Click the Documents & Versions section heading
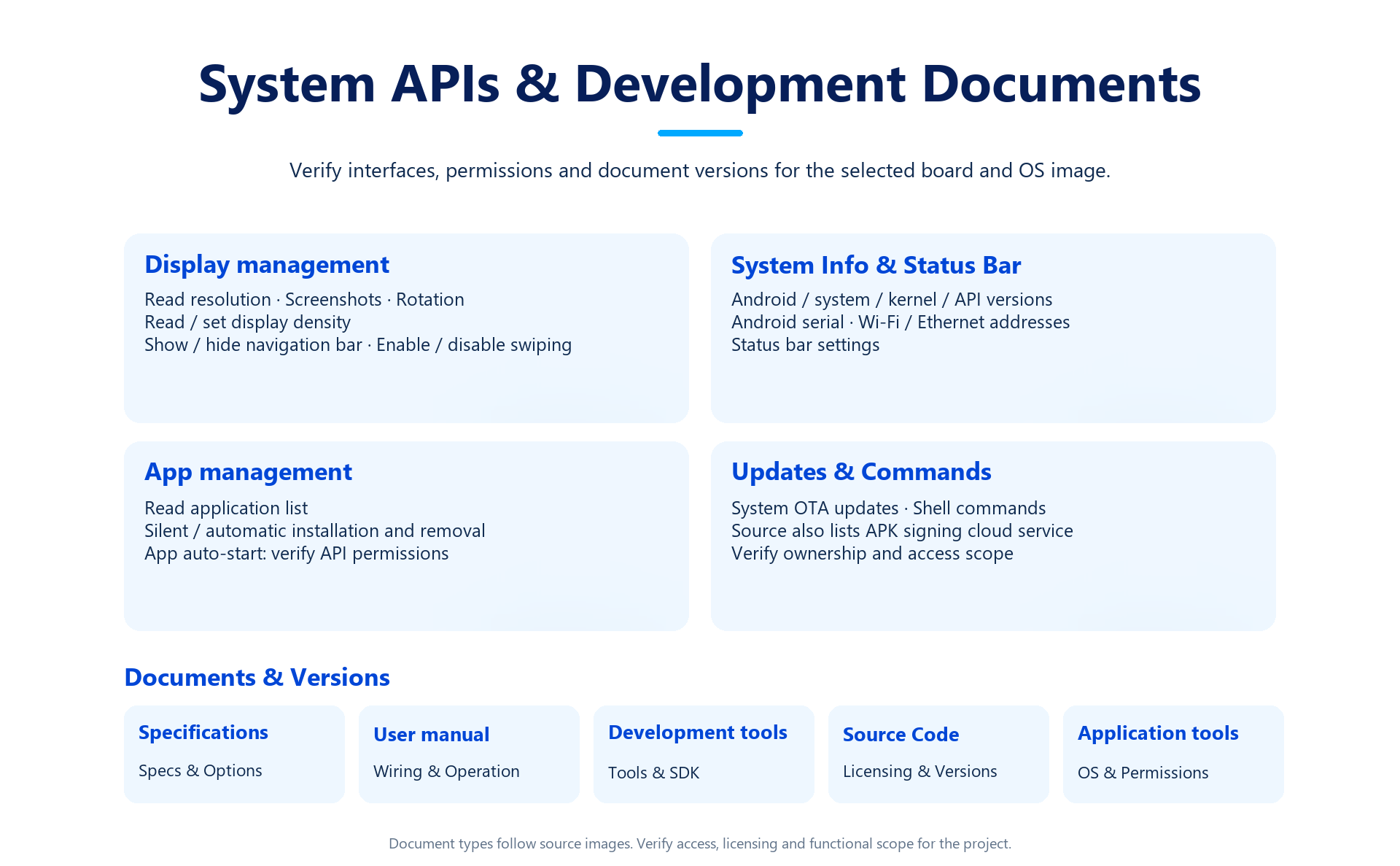This screenshot has width=1400, height=866. click(x=257, y=678)
